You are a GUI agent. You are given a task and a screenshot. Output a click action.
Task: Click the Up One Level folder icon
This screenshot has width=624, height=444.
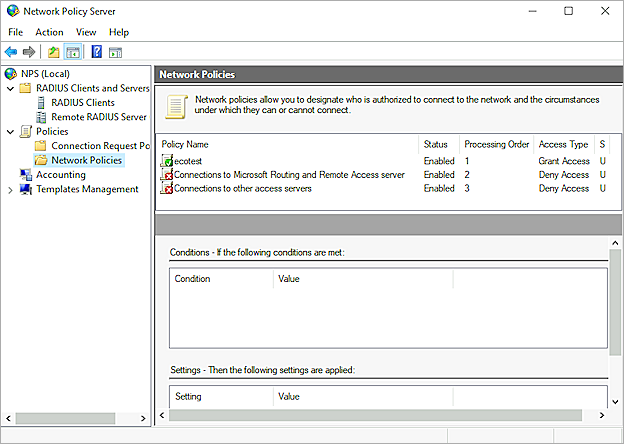point(54,52)
